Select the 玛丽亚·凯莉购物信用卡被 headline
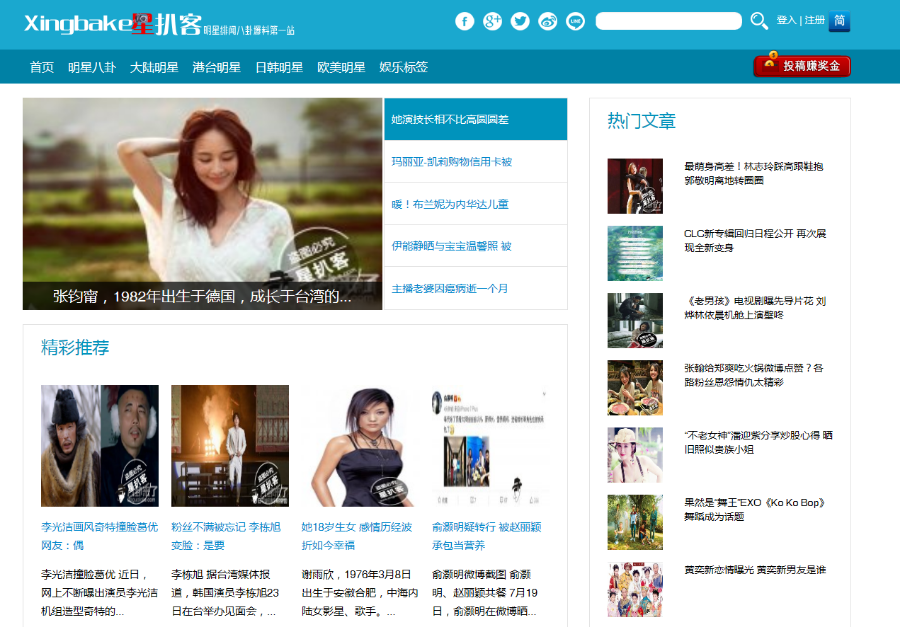The height and width of the screenshot is (627, 900). click(452, 162)
